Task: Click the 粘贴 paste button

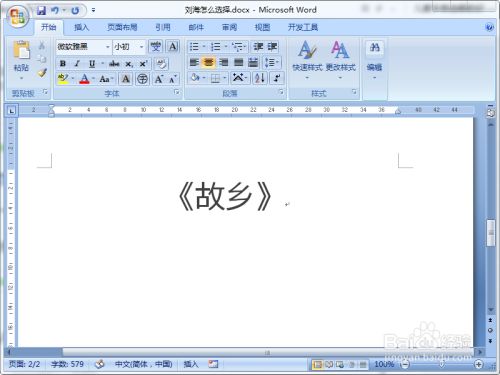Action: coord(21,60)
